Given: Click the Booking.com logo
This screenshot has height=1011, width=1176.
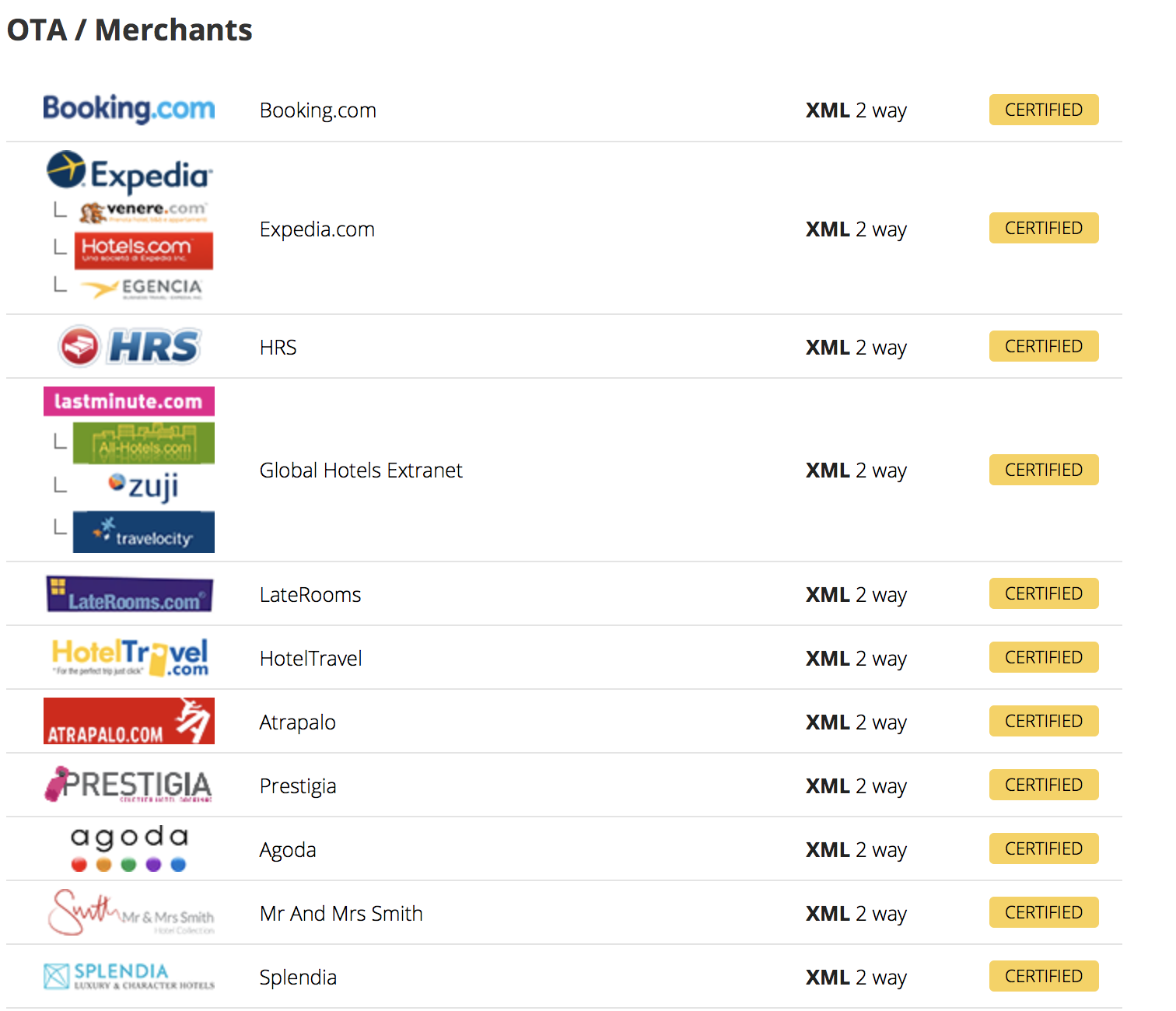Looking at the screenshot, I should [128, 109].
